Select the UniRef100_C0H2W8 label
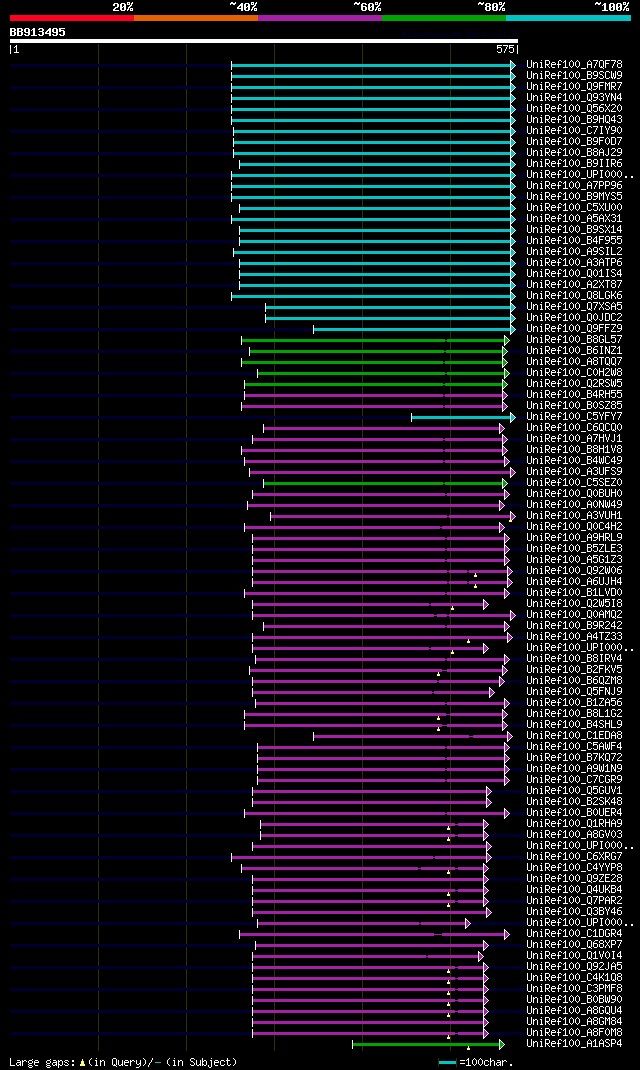640x1070 pixels. point(574,373)
